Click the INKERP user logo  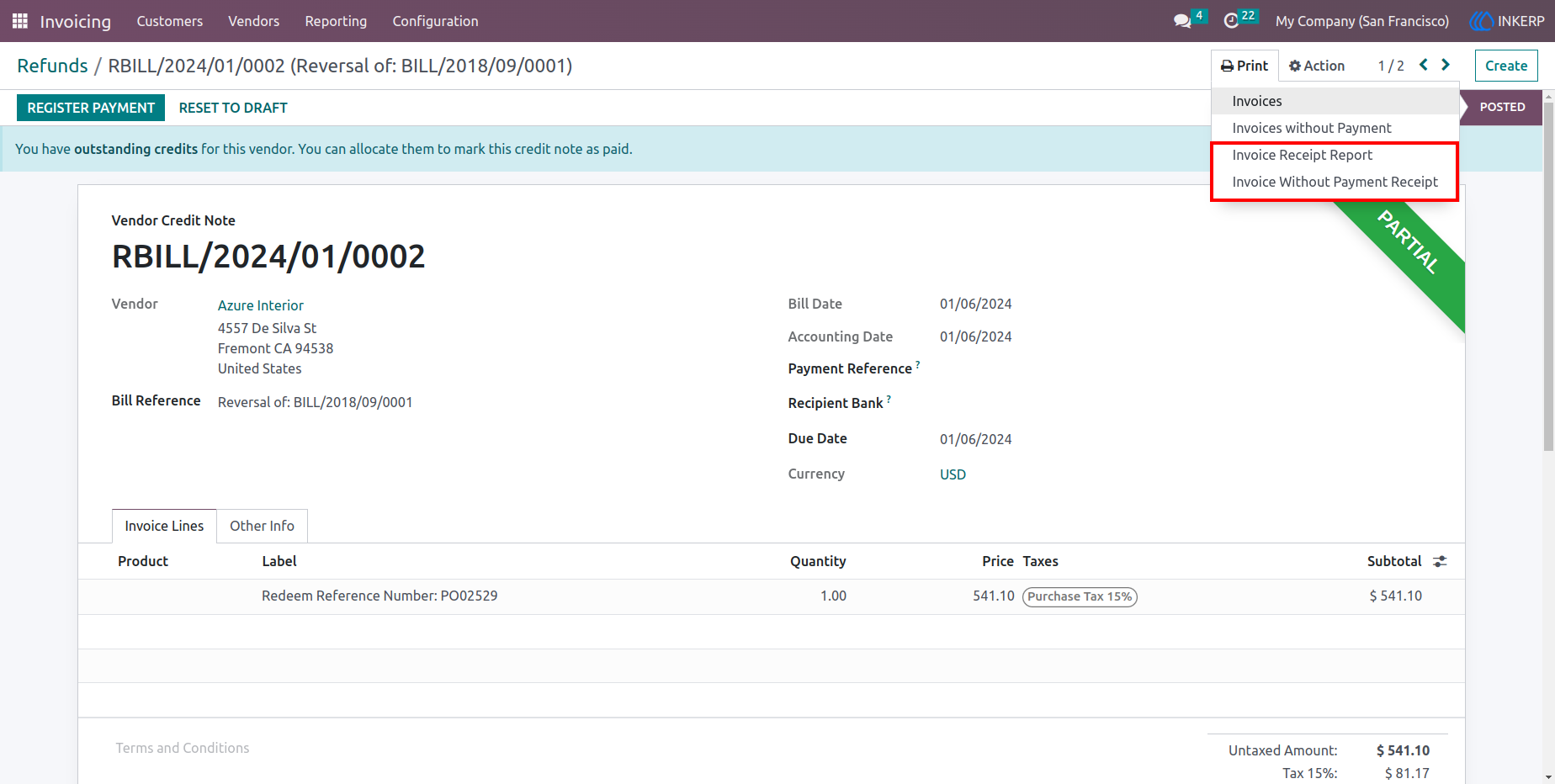point(1481,21)
